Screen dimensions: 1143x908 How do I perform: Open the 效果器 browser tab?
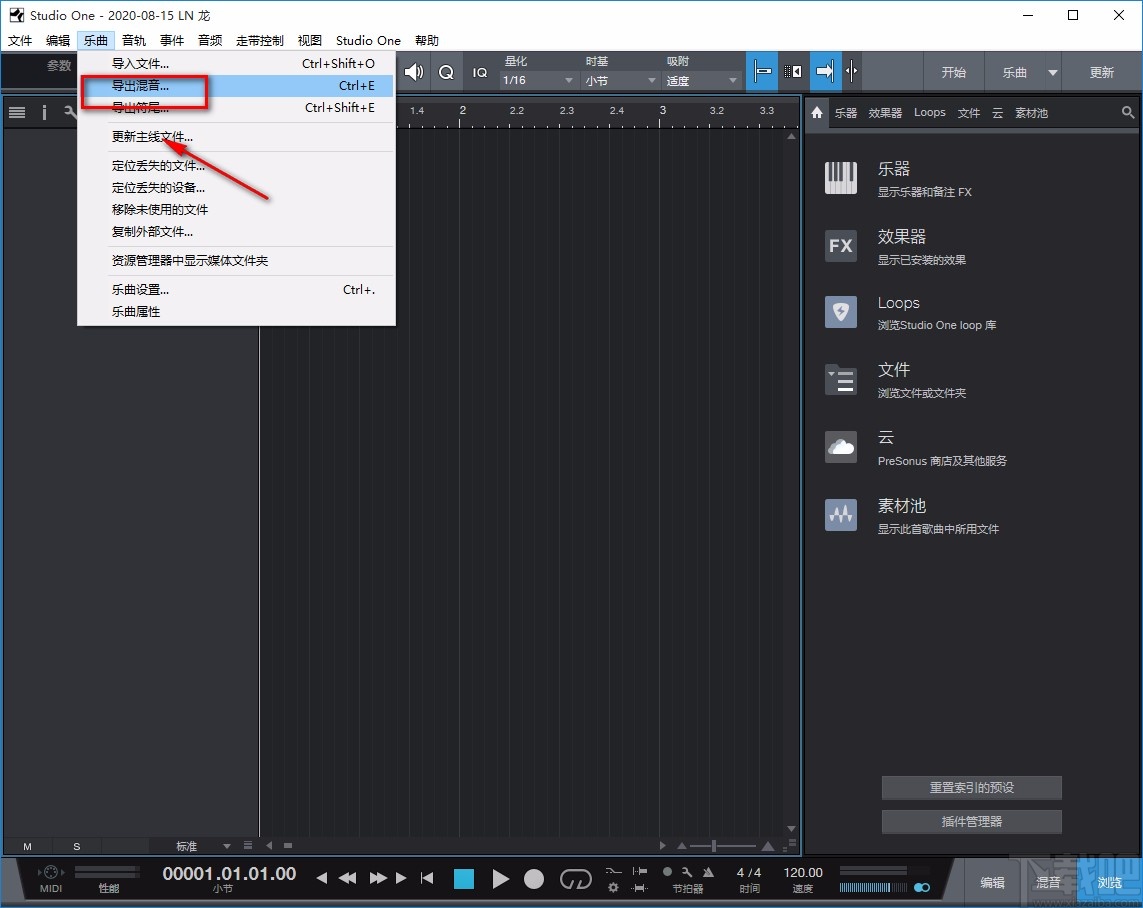tap(885, 113)
